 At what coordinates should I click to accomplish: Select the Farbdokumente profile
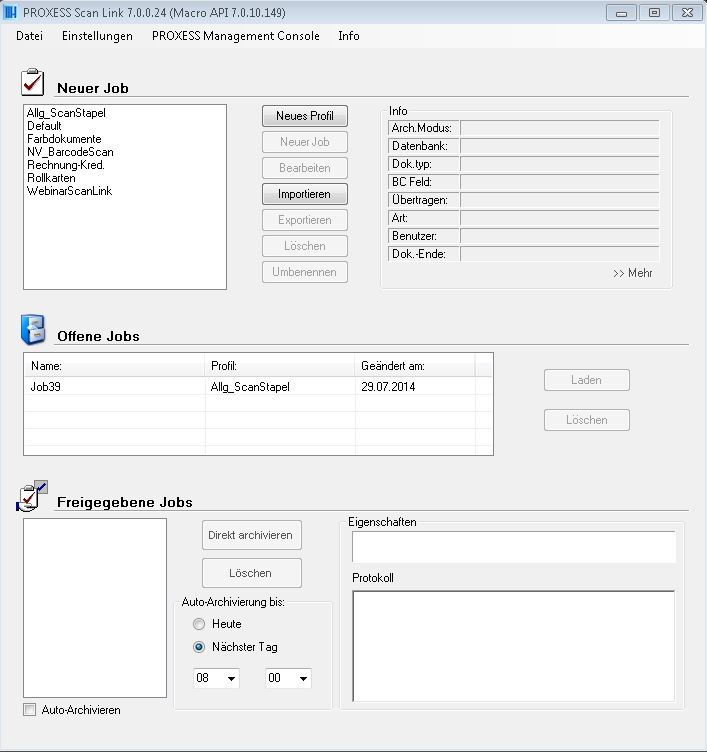click(64, 139)
